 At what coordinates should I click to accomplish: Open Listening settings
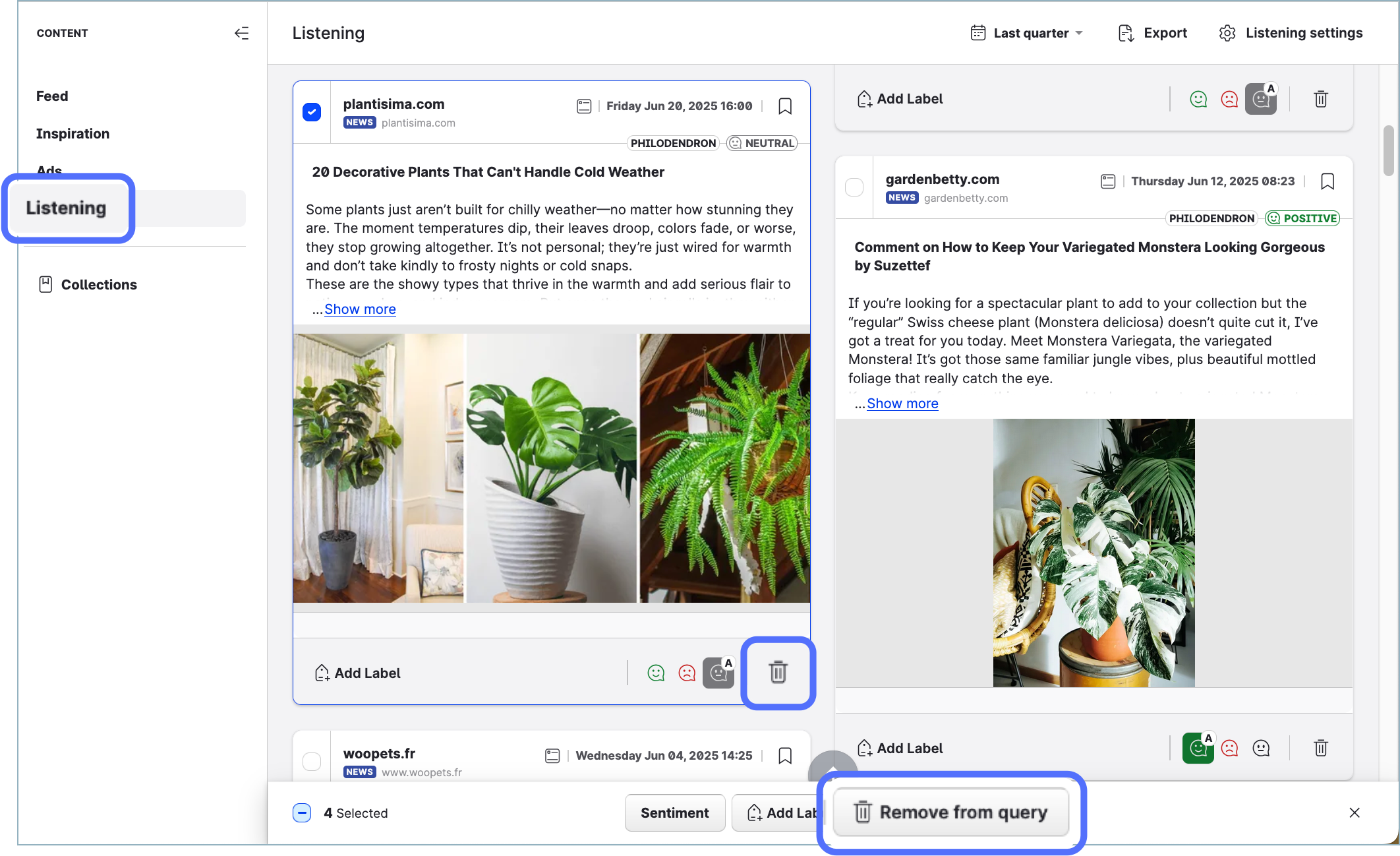[1291, 34]
